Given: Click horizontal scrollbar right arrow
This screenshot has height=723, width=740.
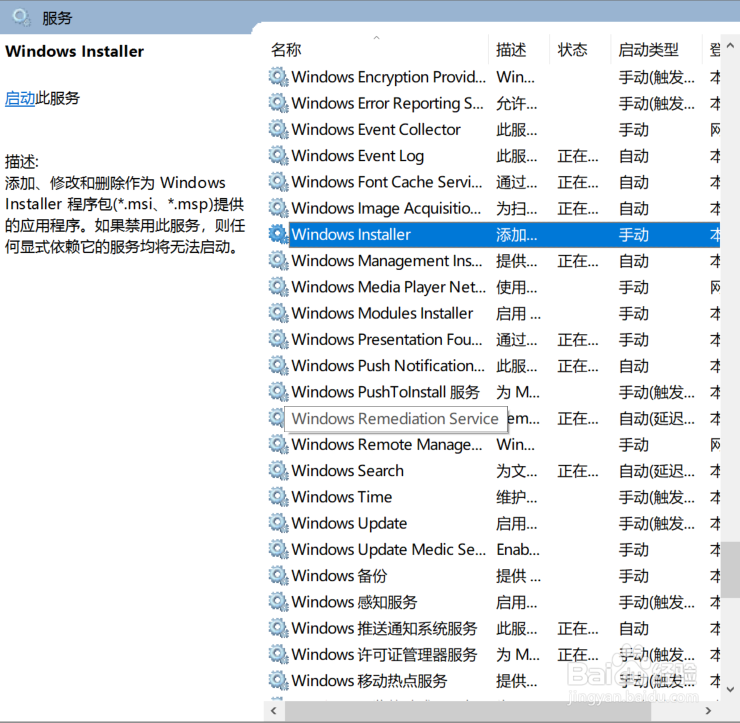Looking at the screenshot, I should coord(707,710).
